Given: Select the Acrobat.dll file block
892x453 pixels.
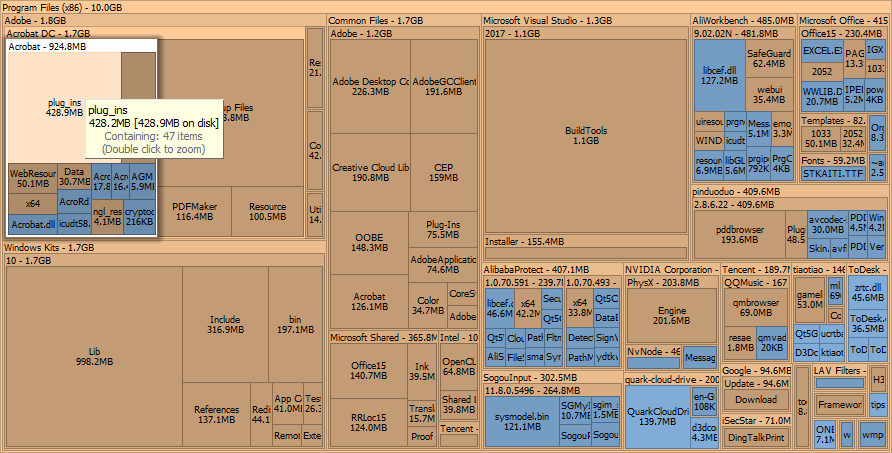Looking at the screenshot, I should pyautogui.click(x=33, y=224).
